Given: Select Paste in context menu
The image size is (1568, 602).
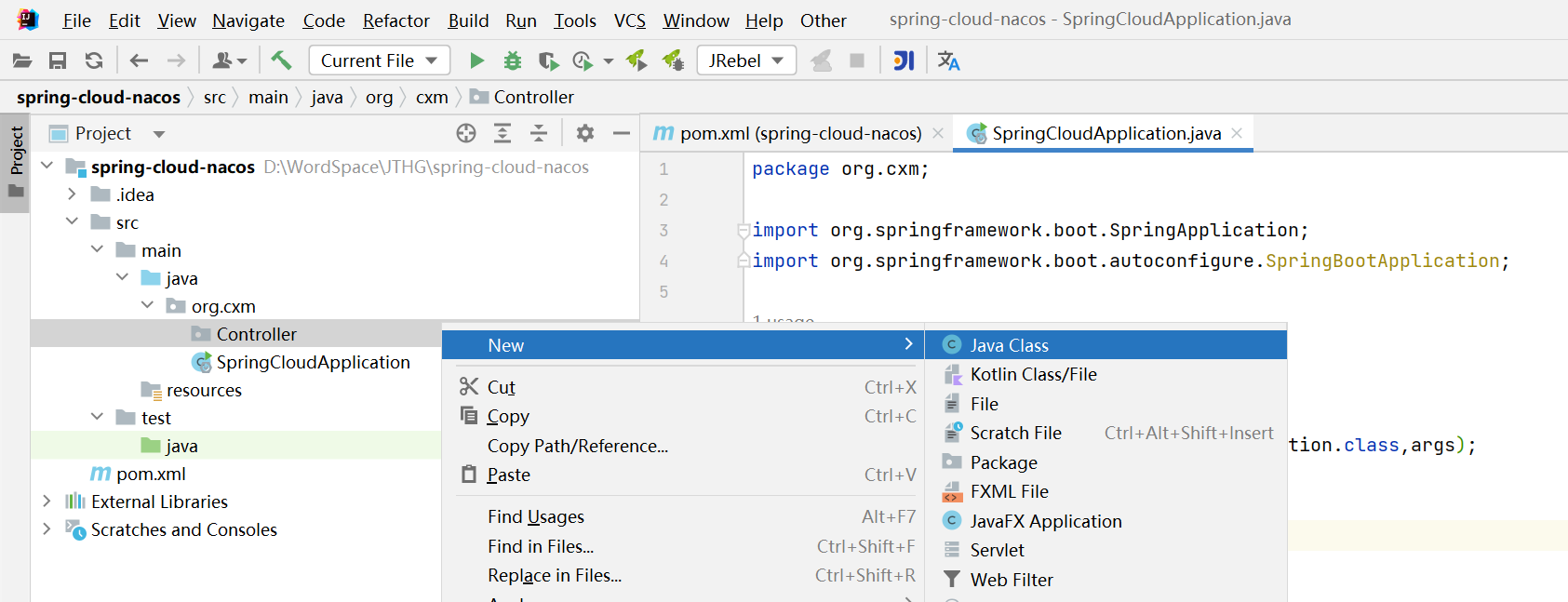Looking at the screenshot, I should pyautogui.click(x=683, y=475).
